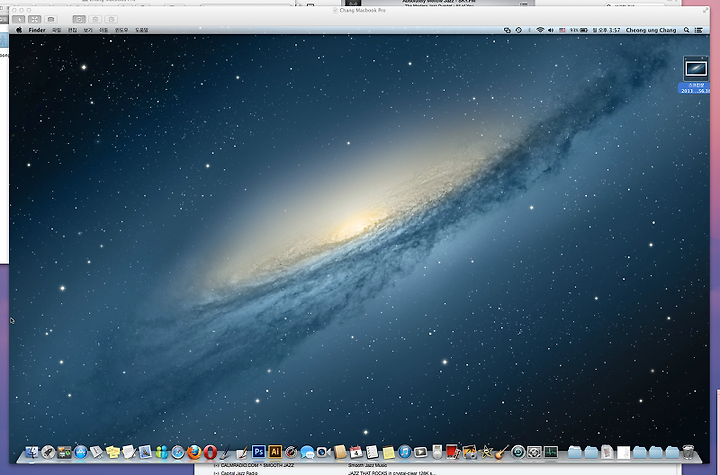The width and height of the screenshot is (720, 475).
Task: Open Activity Monitor dock icon
Action: pyautogui.click(x=551, y=452)
